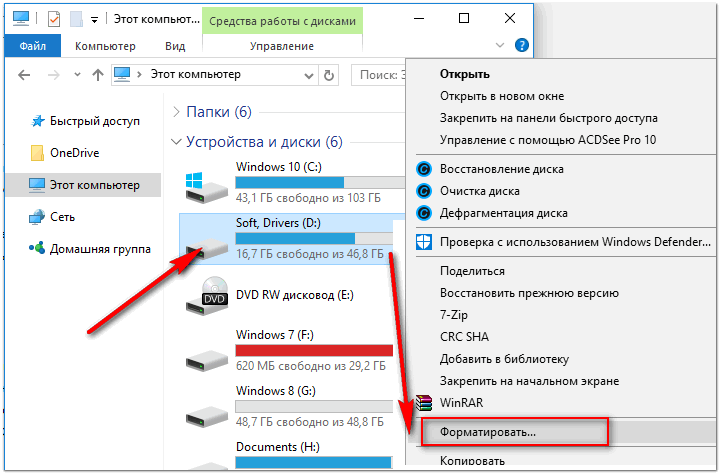720x474 pixels.
Task: Open the 7-Zip submenu
Action: click(454, 315)
